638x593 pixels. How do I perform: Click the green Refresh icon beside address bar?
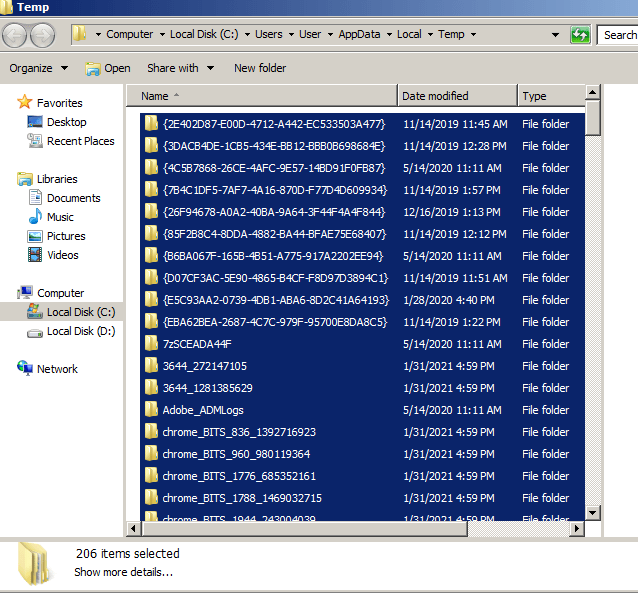point(580,35)
